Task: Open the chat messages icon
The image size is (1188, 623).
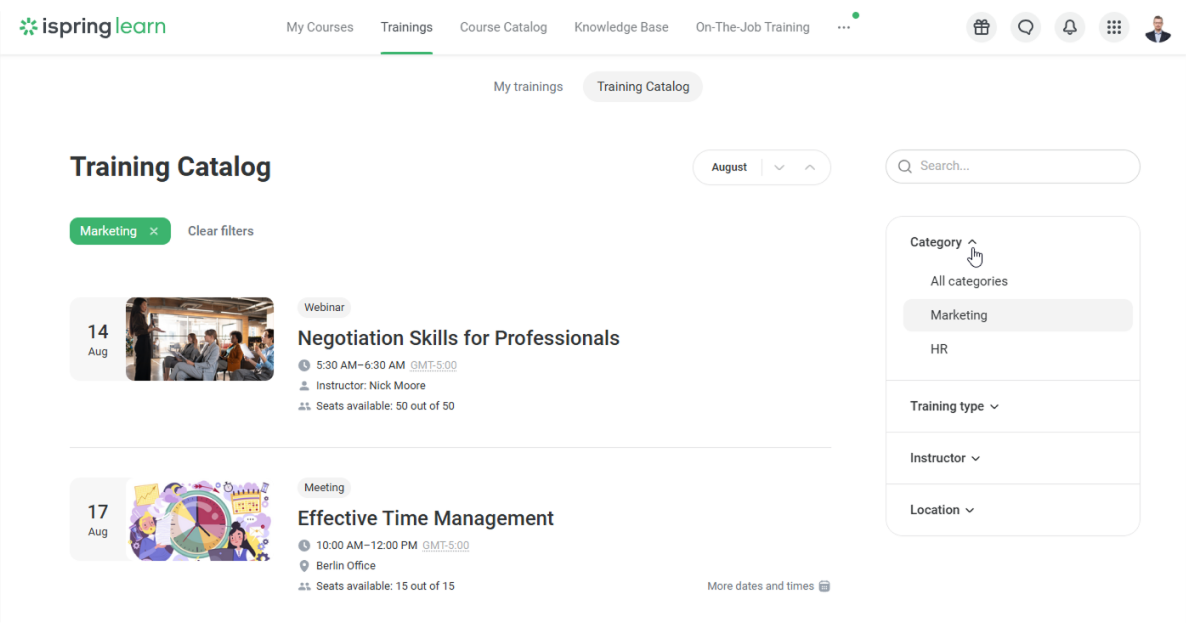Action: (x=1025, y=28)
